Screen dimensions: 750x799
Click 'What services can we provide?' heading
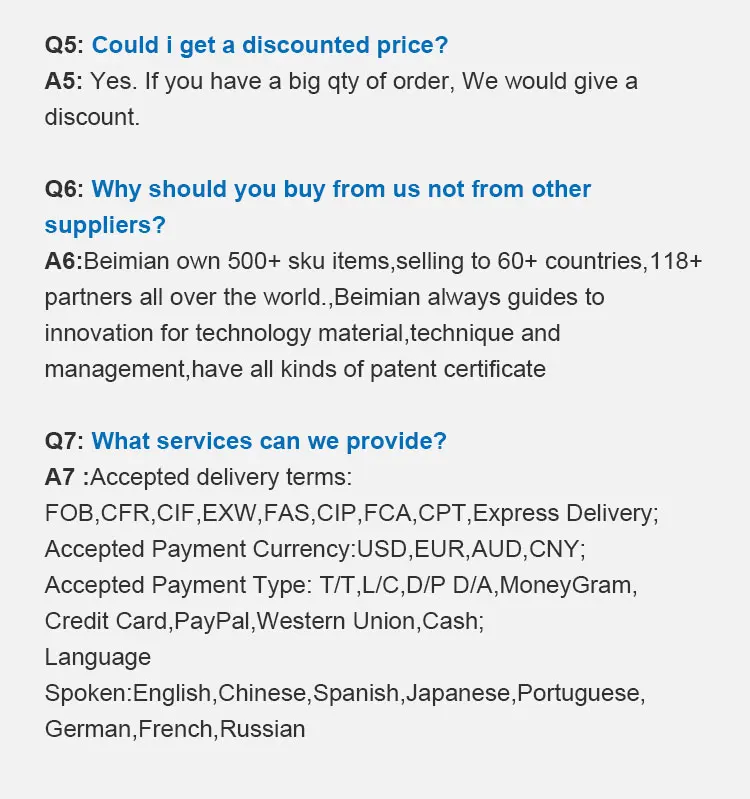pyautogui.click(x=269, y=441)
